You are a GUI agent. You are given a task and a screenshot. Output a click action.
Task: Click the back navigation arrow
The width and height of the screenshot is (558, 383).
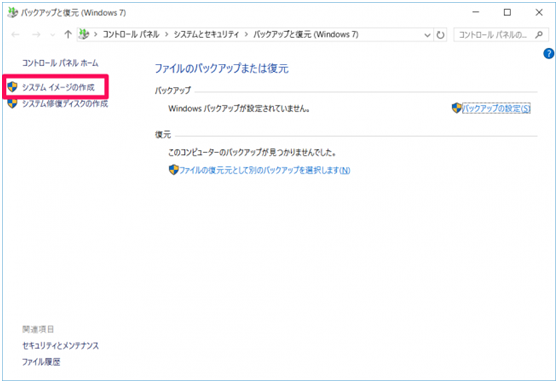tap(15, 35)
